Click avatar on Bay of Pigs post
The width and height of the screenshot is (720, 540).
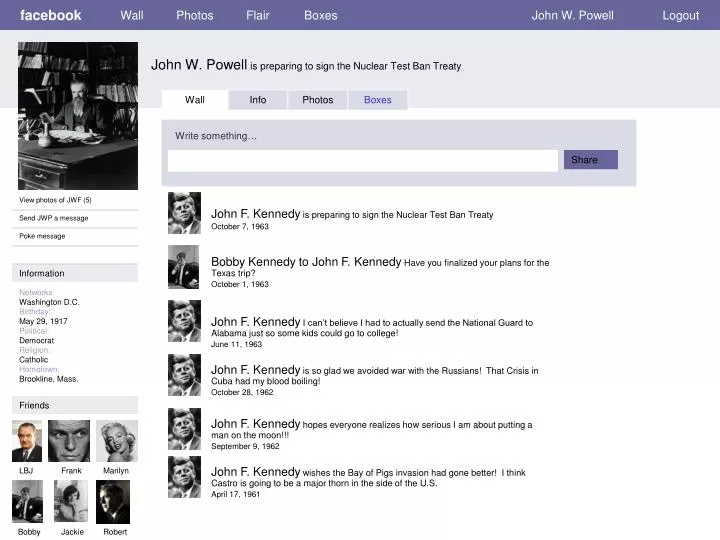pos(184,477)
